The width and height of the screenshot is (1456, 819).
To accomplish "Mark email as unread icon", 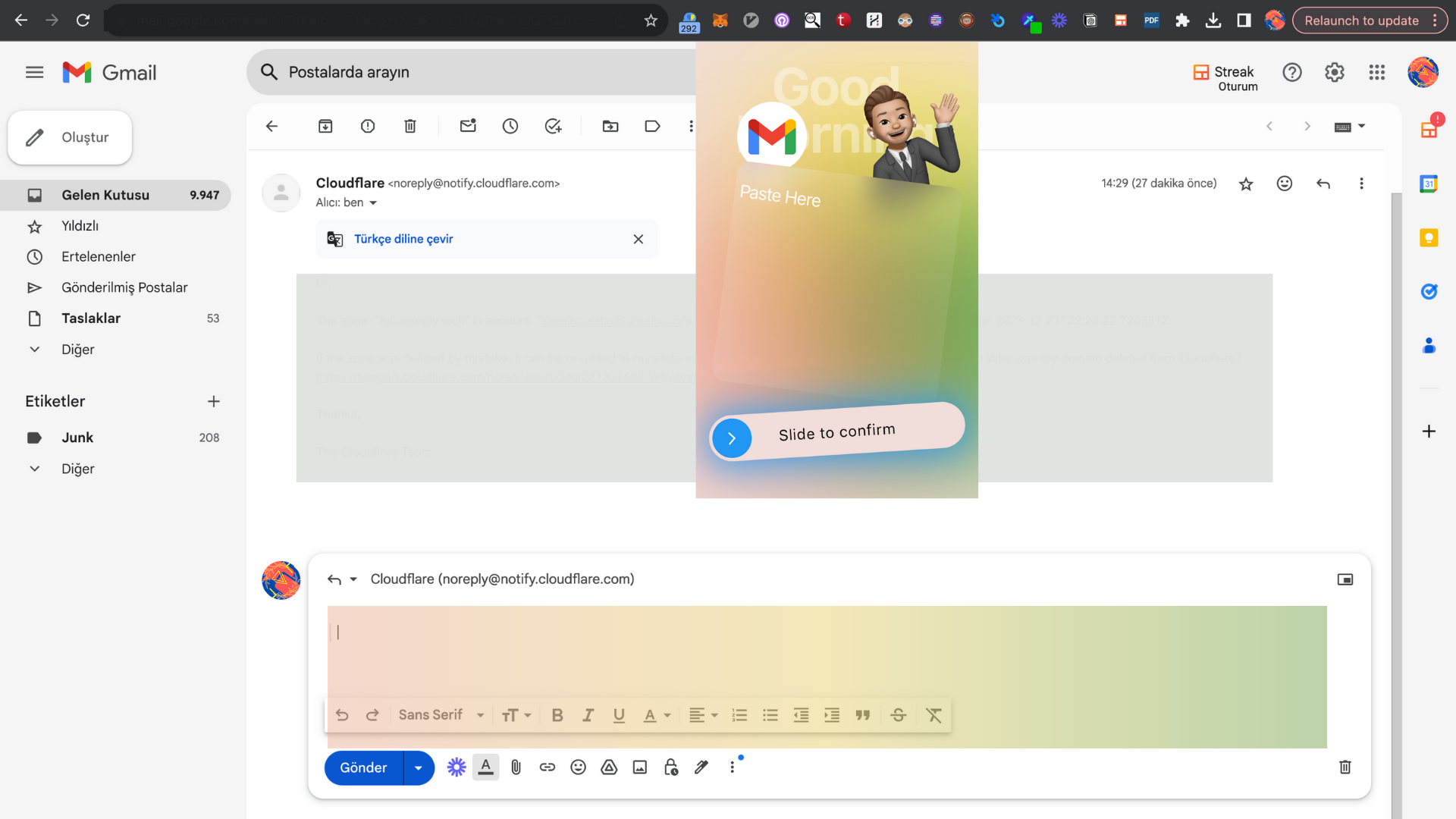I will pyautogui.click(x=468, y=127).
